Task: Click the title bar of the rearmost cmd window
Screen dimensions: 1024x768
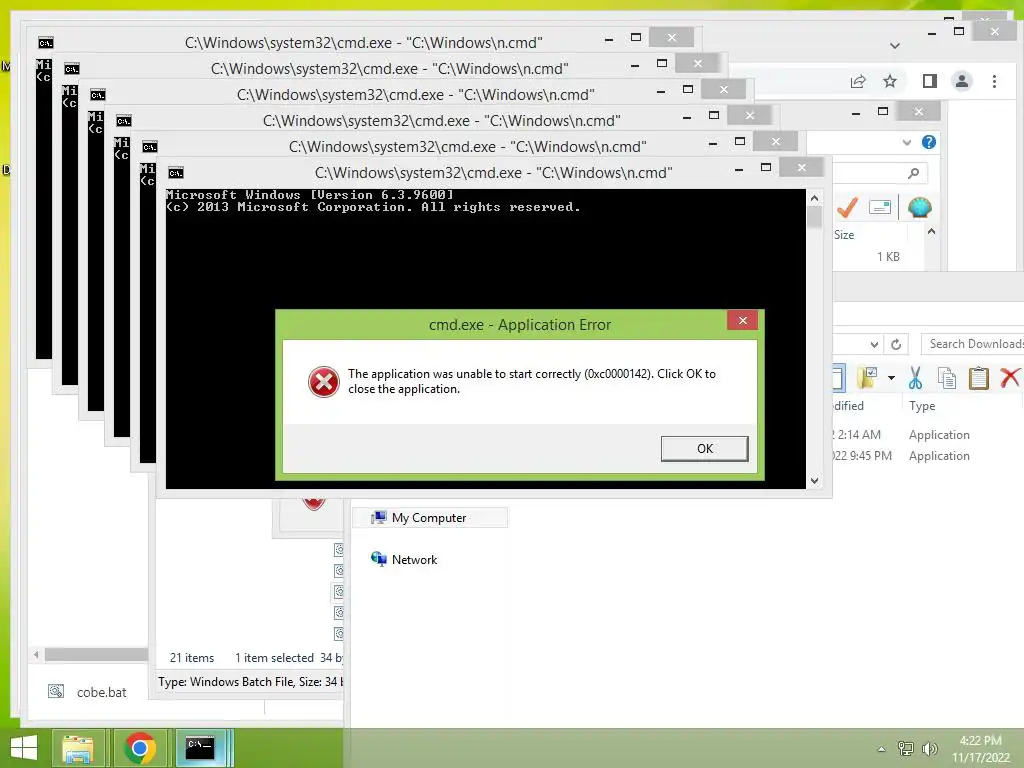Action: coord(363,42)
